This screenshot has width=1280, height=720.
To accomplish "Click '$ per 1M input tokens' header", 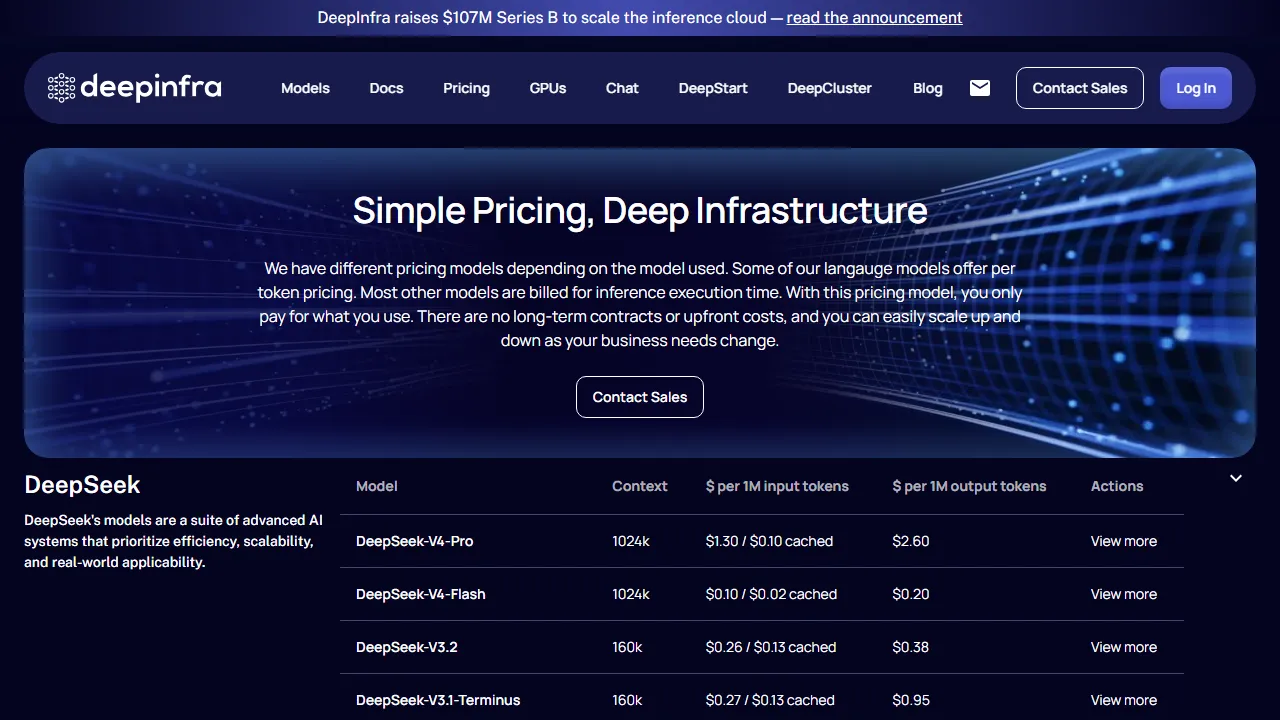I will (777, 486).
